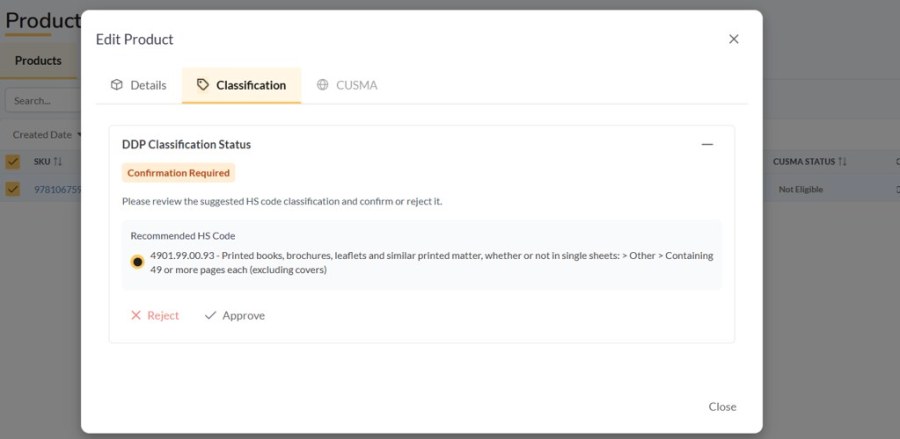Approve the suggested HS code
This screenshot has width=900, height=439.
(x=235, y=315)
